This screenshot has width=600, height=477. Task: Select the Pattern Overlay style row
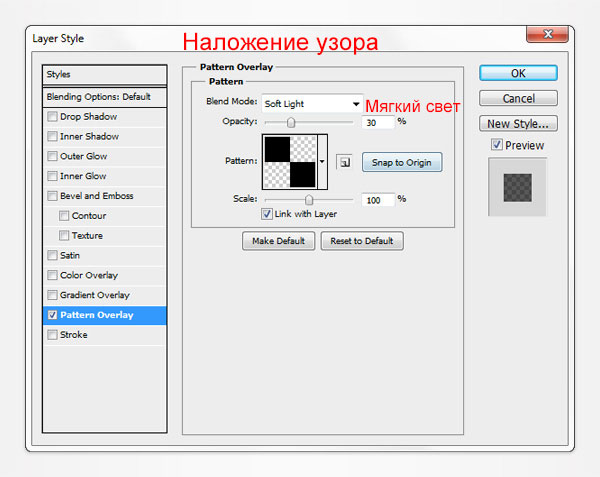(104, 315)
